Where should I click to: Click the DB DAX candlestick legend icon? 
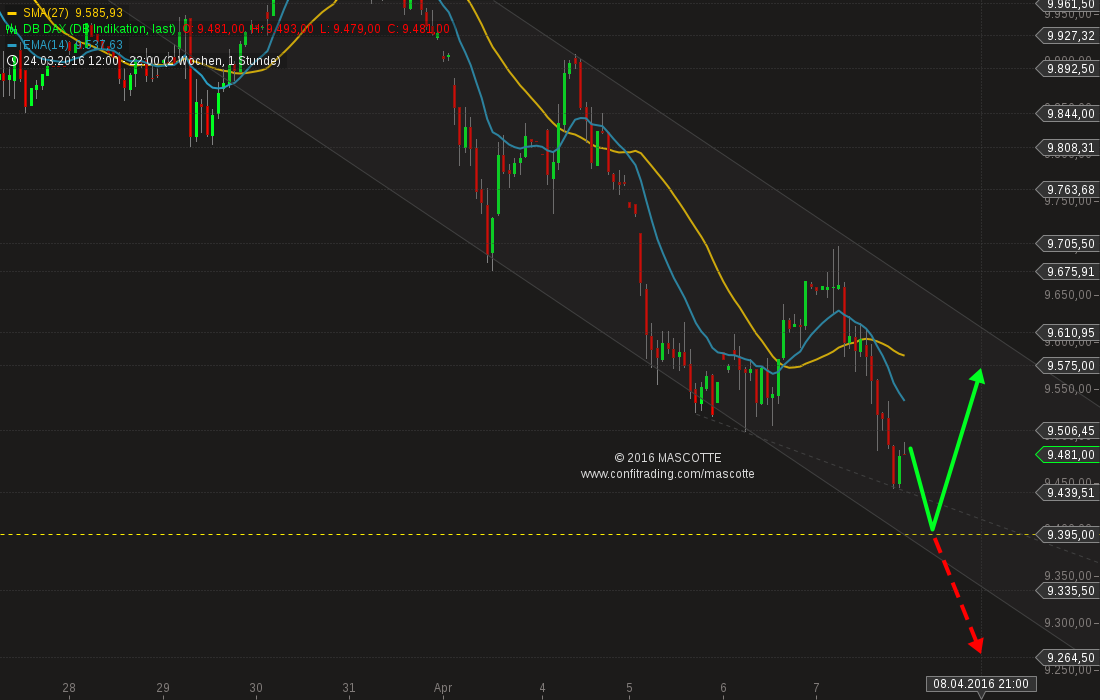click(x=11, y=29)
